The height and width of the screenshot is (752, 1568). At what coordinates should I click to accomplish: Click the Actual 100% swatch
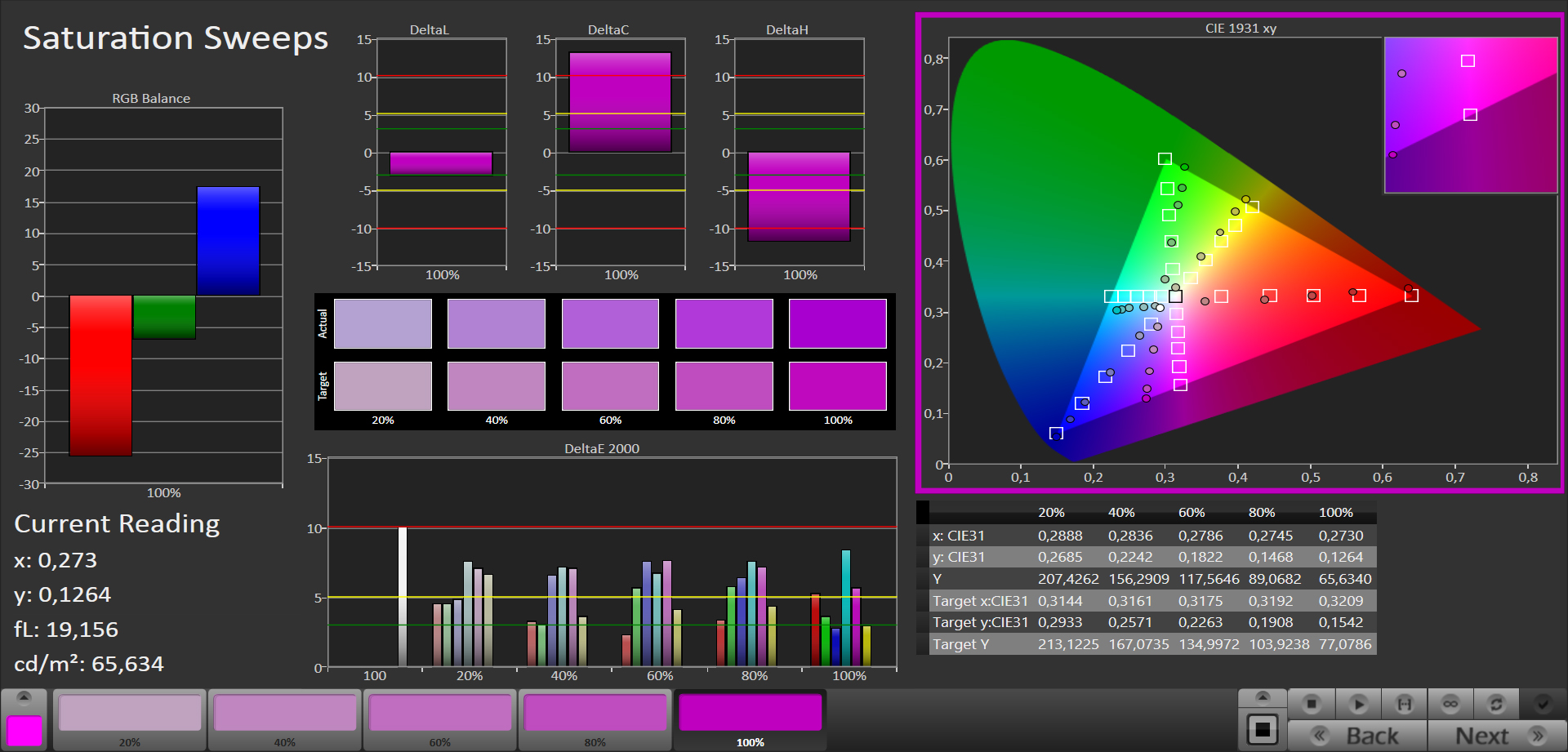click(838, 323)
